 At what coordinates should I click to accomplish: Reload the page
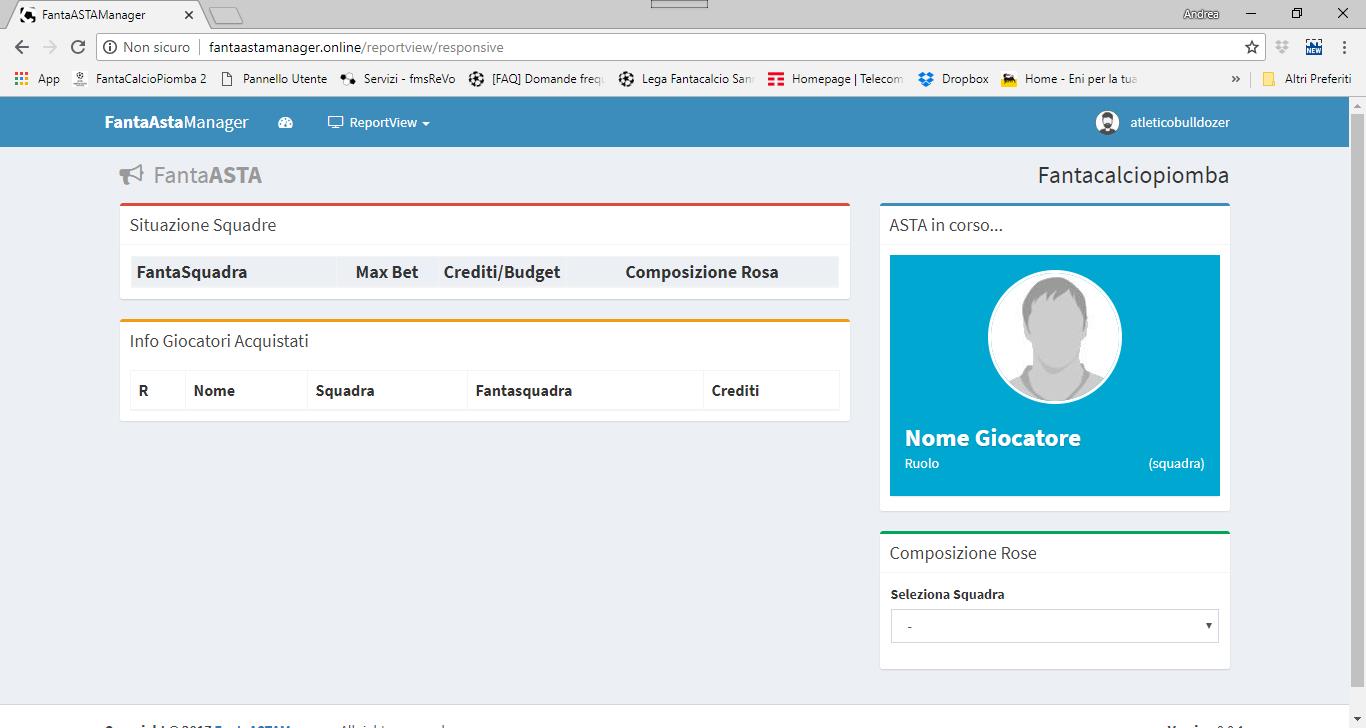pyautogui.click(x=78, y=47)
